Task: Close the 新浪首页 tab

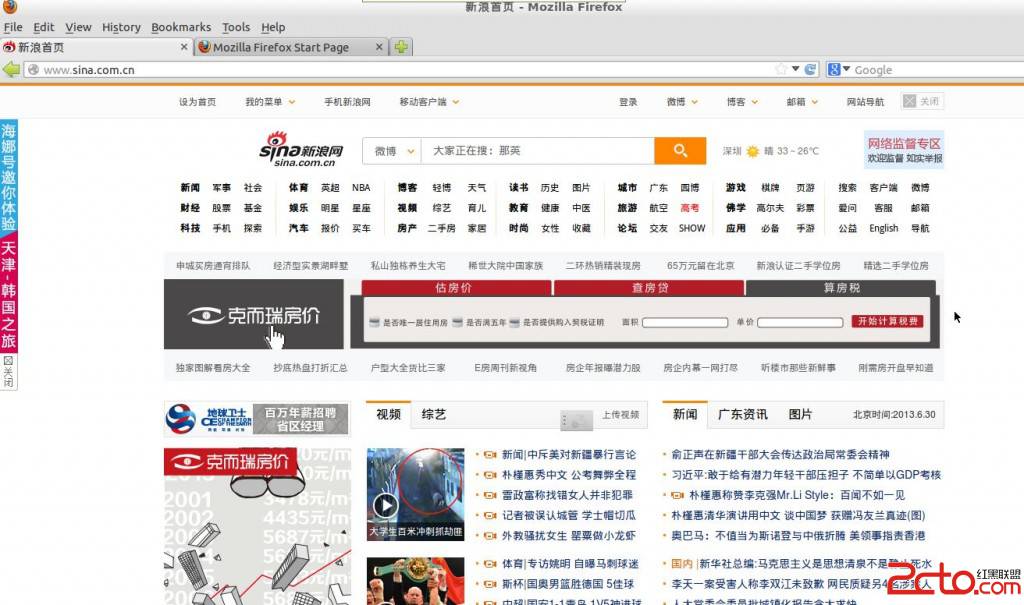Action: [x=184, y=47]
